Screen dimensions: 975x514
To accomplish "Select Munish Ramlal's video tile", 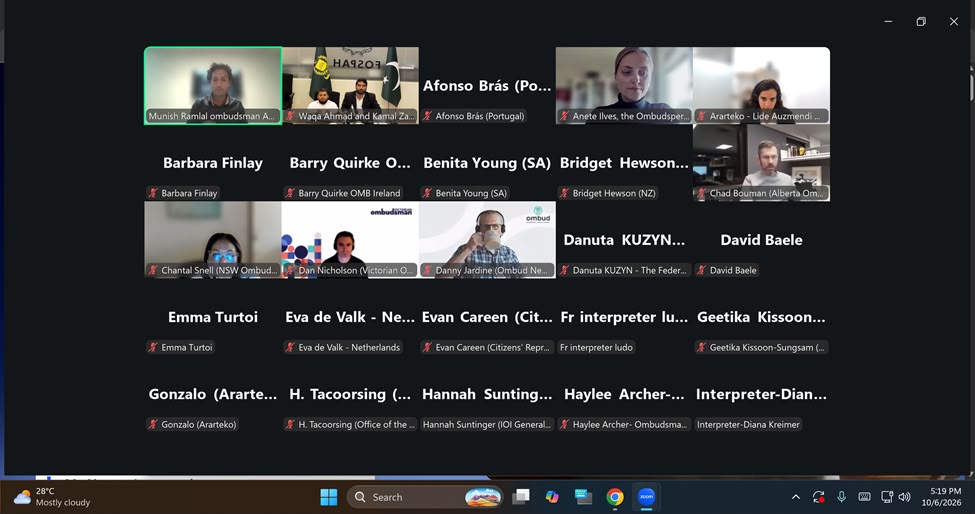I will point(213,86).
